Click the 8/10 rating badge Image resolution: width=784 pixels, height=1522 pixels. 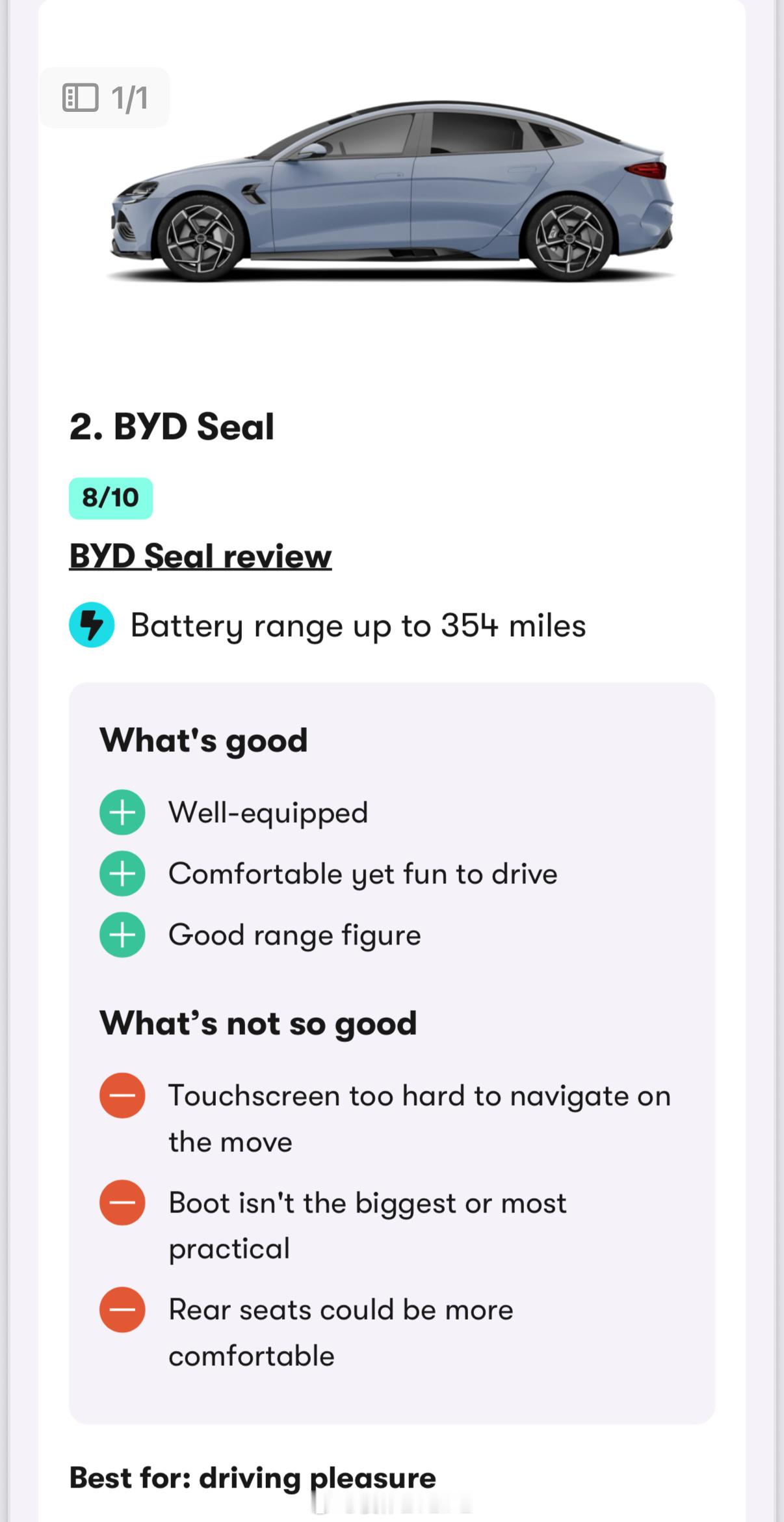click(x=111, y=498)
